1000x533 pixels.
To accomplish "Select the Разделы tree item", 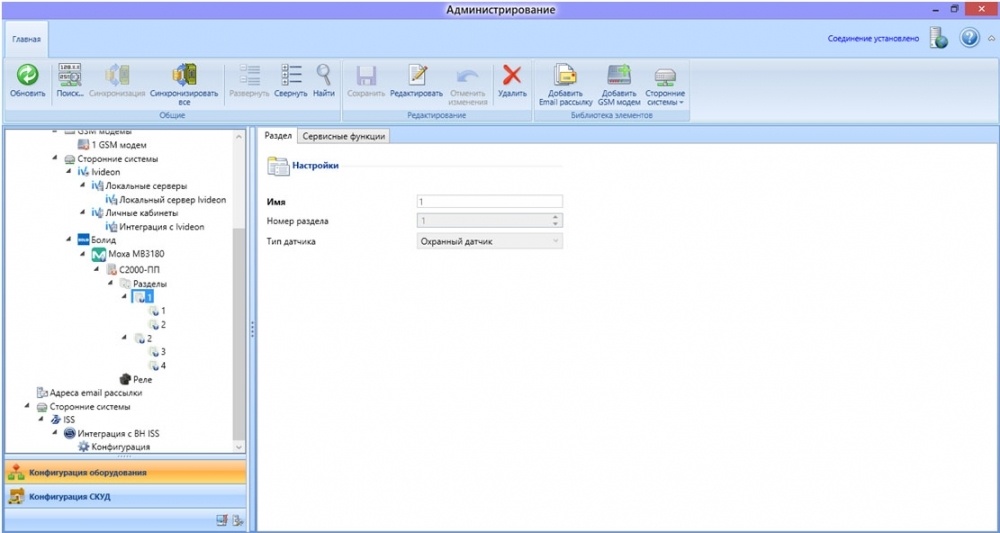I will click(143, 283).
